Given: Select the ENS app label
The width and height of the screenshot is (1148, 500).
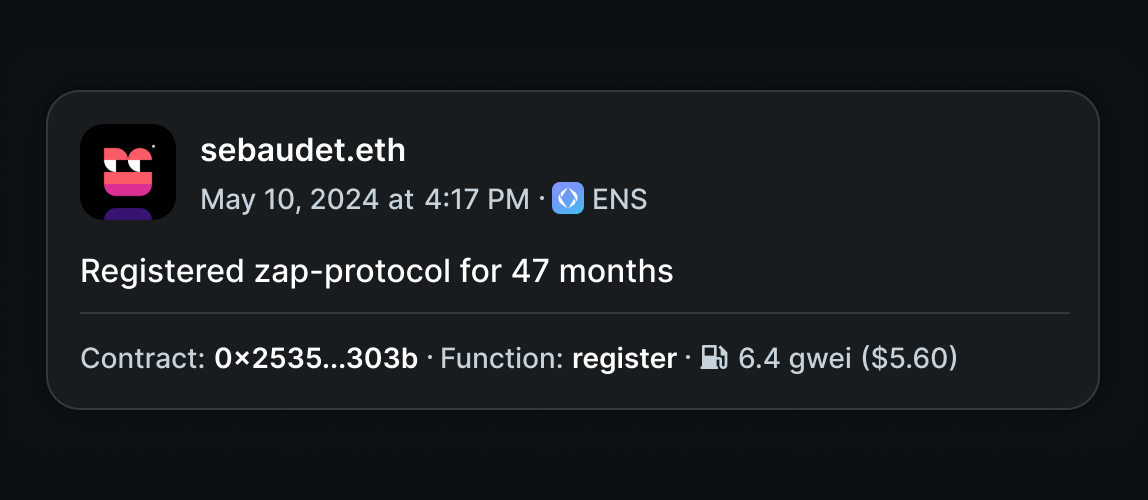Looking at the screenshot, I should point(619,198).
